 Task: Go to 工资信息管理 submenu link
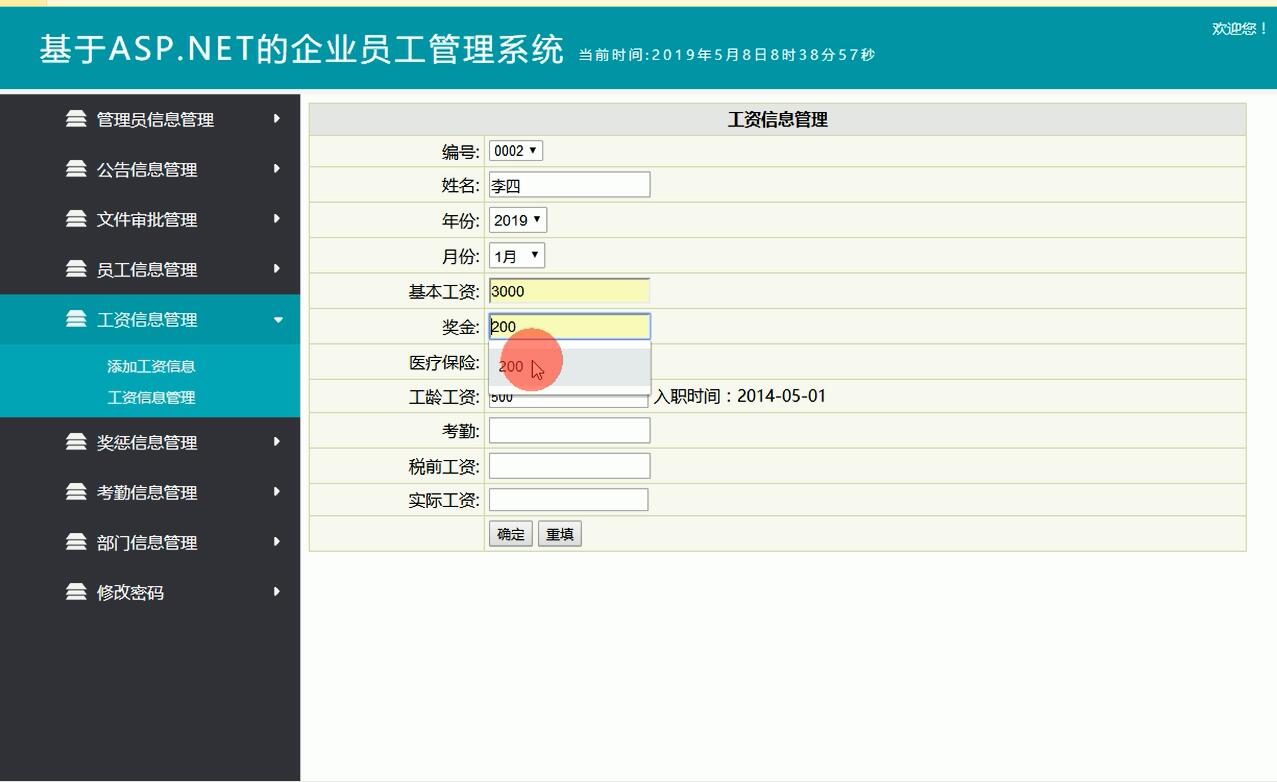tap(151, 397)
